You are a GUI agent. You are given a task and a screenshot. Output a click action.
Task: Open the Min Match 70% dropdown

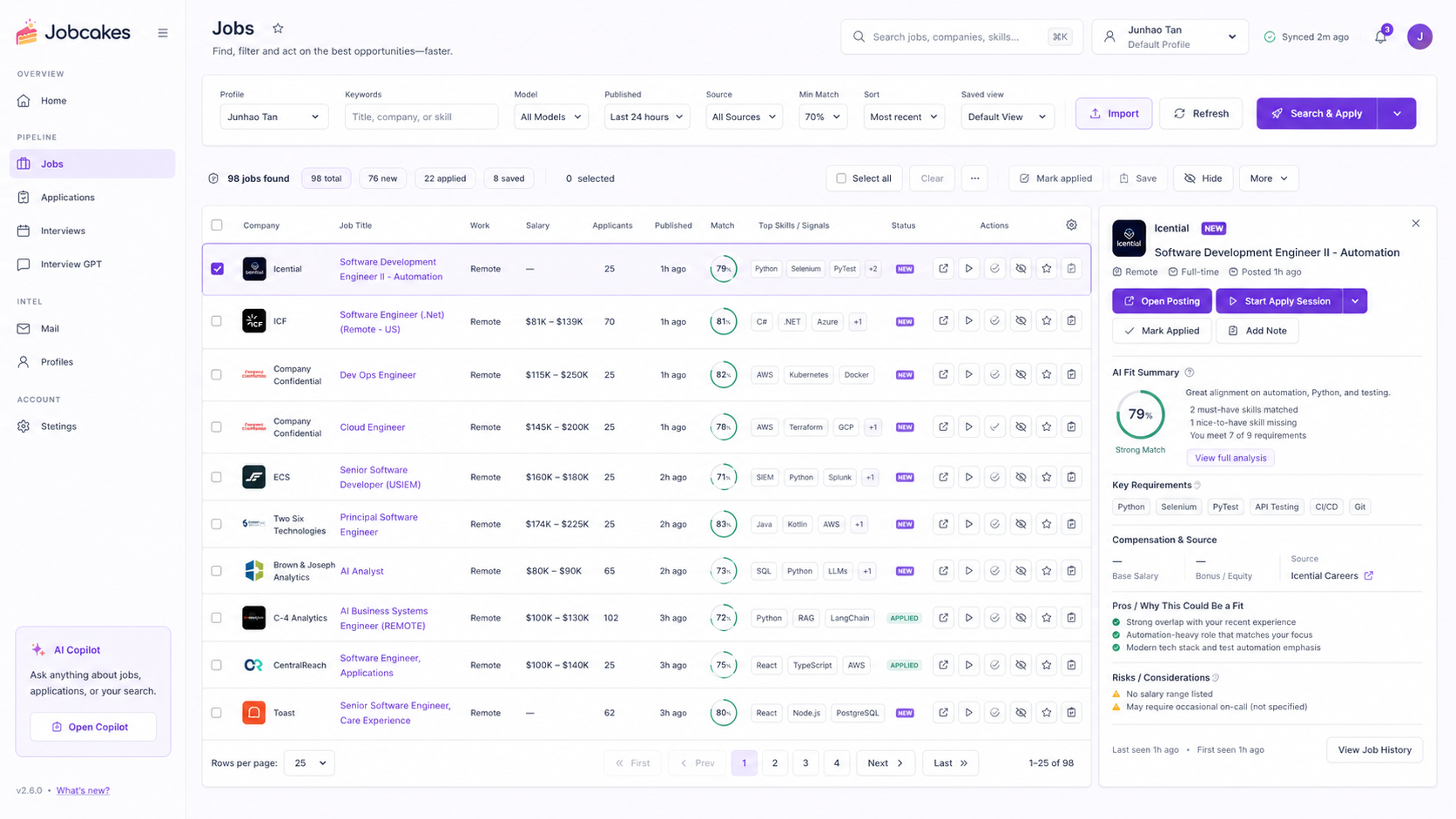pos(823,117)
